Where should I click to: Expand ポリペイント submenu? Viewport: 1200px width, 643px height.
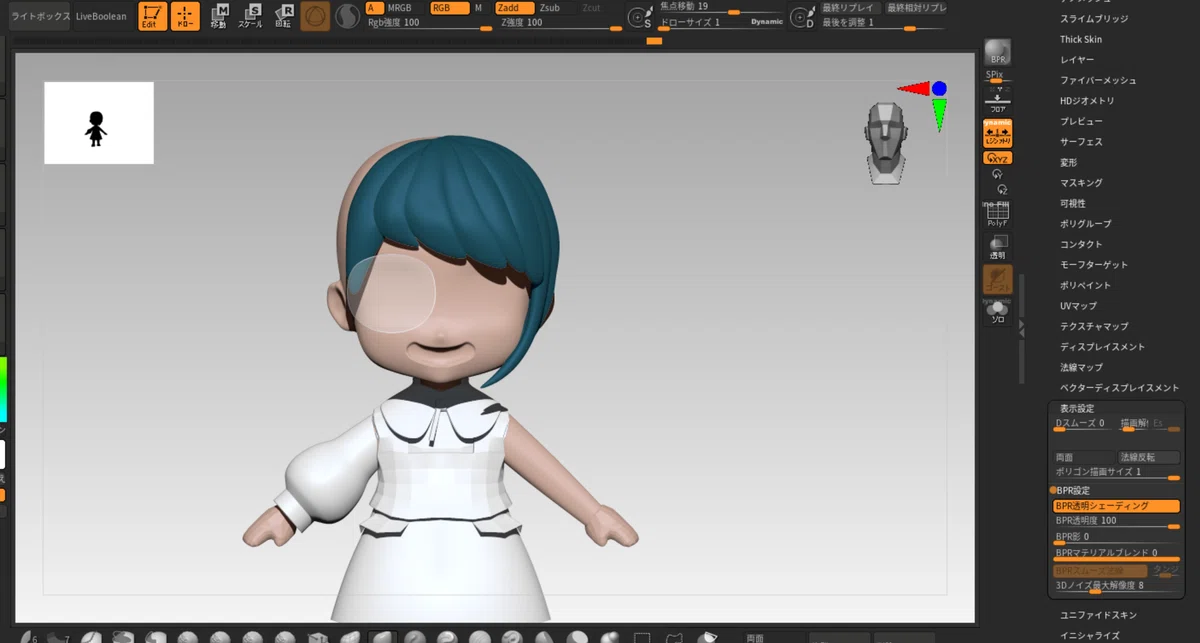[x=1085, y=285]
